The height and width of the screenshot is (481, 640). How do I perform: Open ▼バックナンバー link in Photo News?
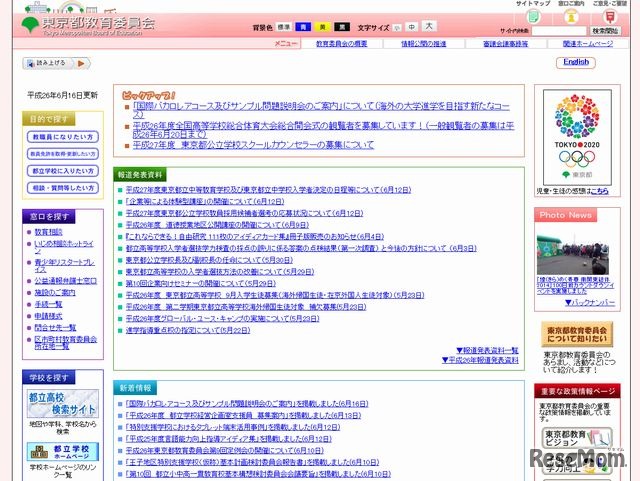pyautogui.click(x=590, y=303)
